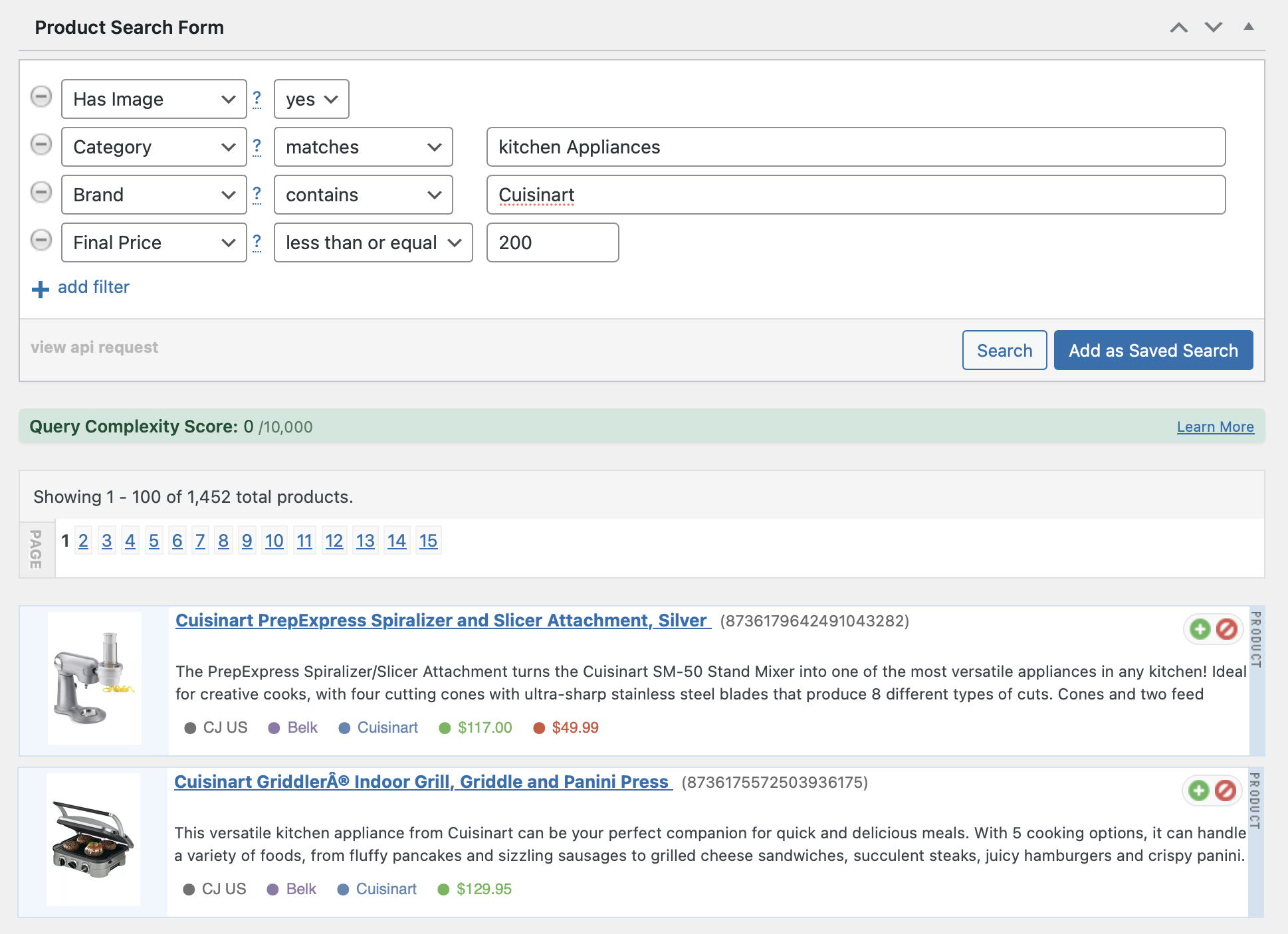1288x934 pixels.
Task: Click the 200 price input field
Action: [x=553, y=242]
